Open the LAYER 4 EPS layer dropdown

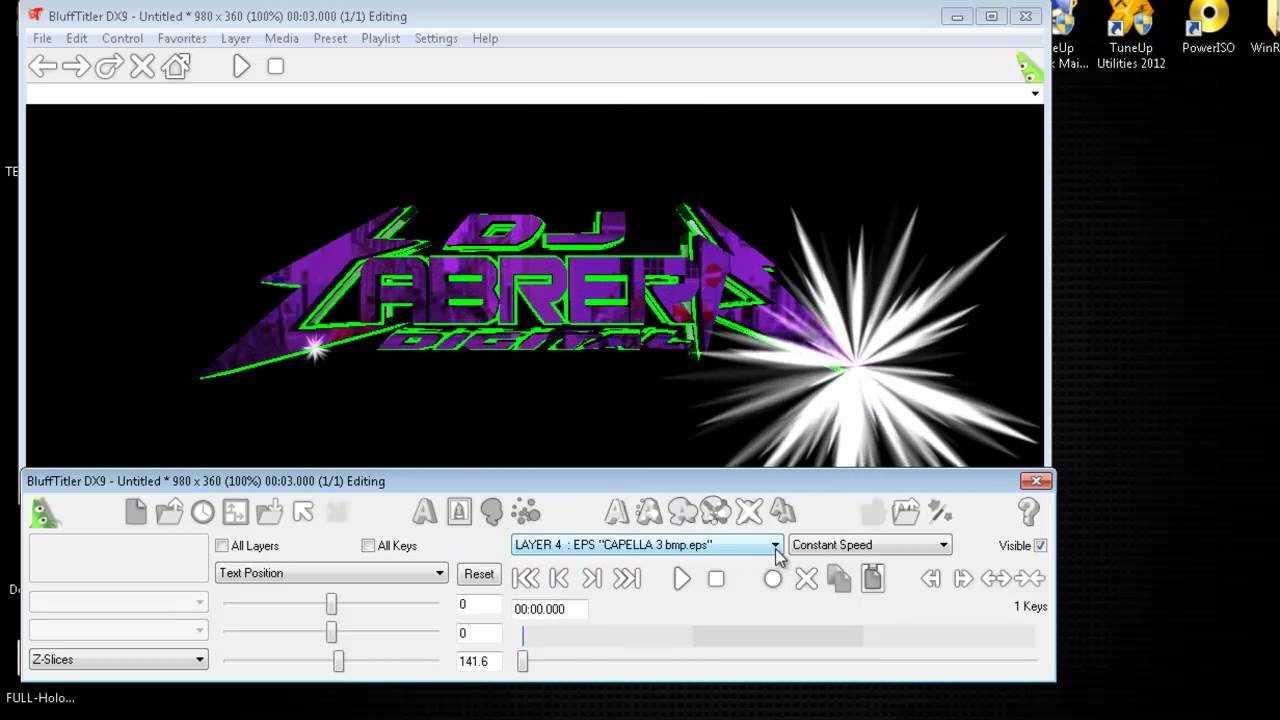coord(646,545)
